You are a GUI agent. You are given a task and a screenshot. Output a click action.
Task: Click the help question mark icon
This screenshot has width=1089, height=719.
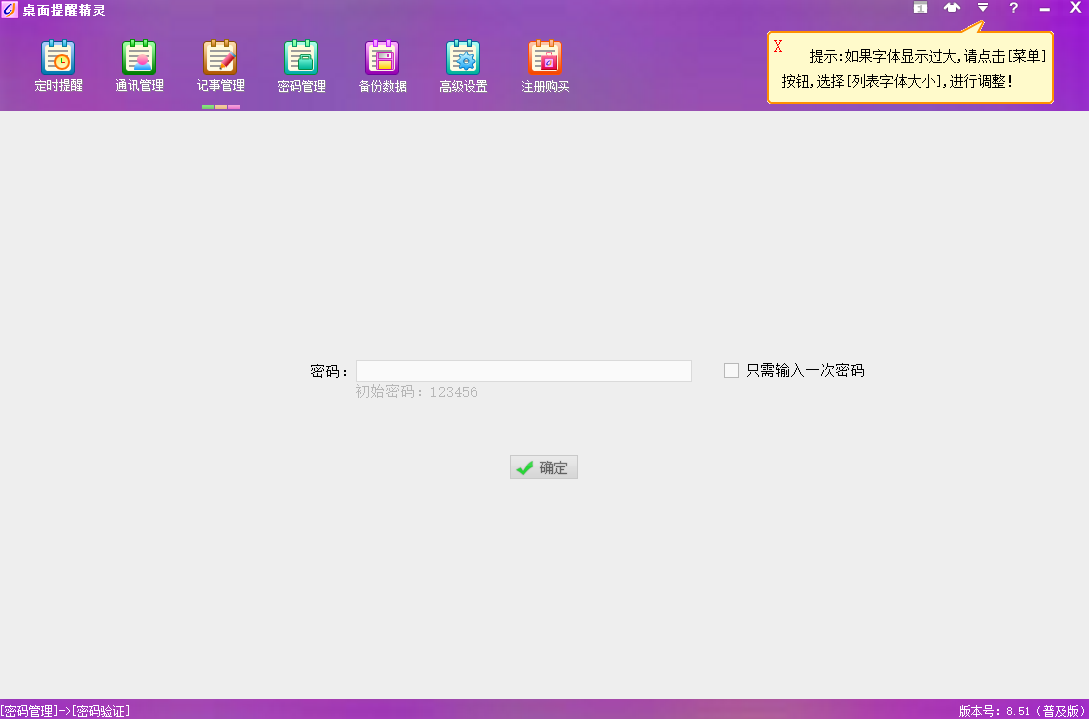tap(1013, 8)
